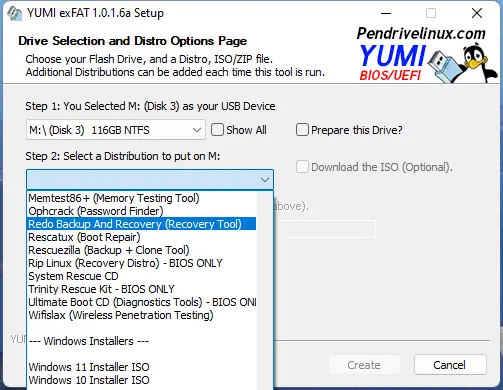Viewport: 503px width, 390px height.
Task: Collapse the distribution selection dropdown
Action: tap(265, 180)
